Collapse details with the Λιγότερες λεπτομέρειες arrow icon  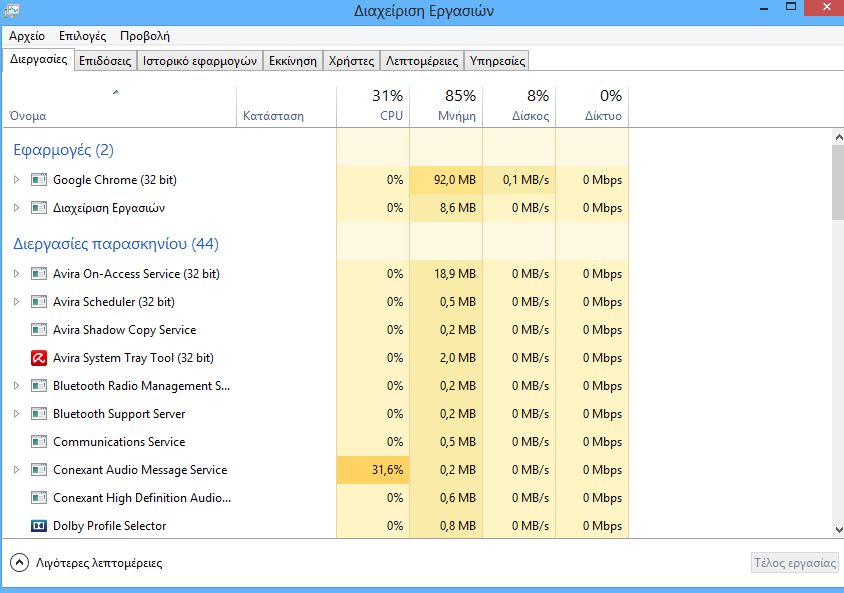coord(19,563)
